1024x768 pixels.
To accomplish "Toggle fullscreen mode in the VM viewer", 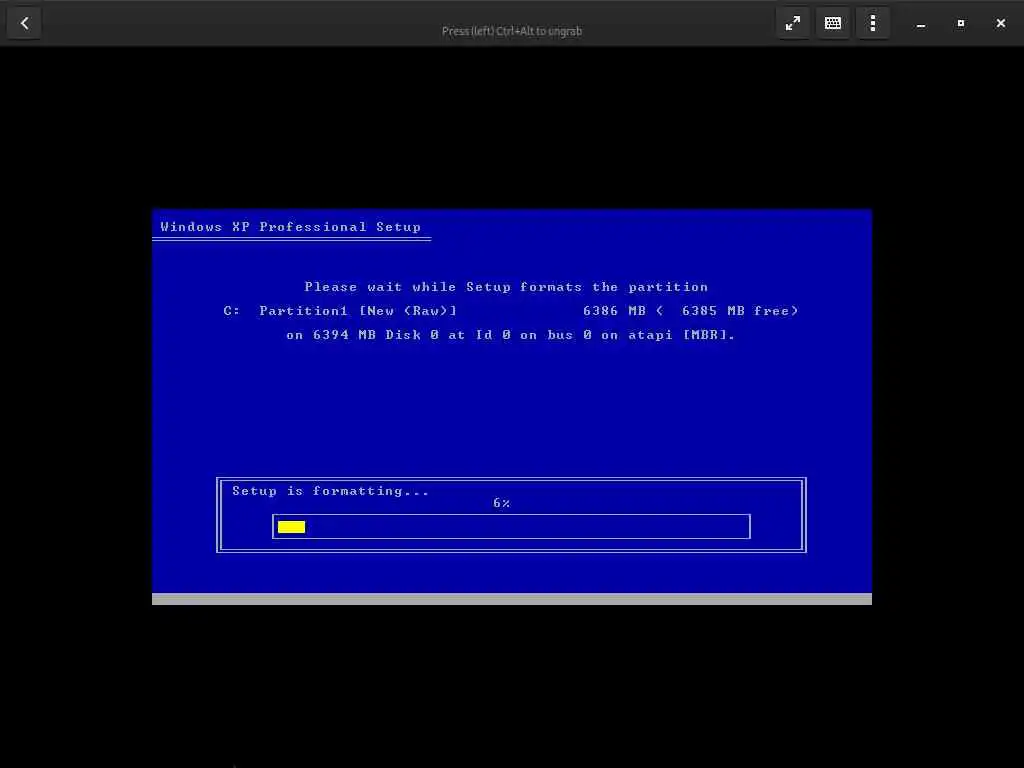I will (793, 24).
